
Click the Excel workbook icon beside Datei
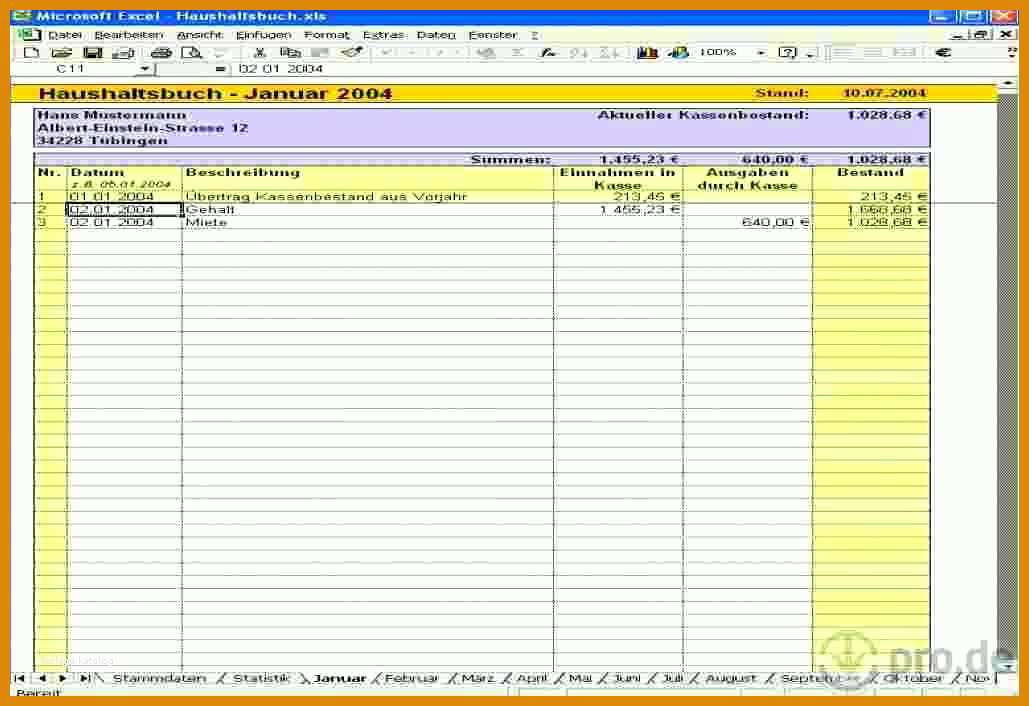28,35
